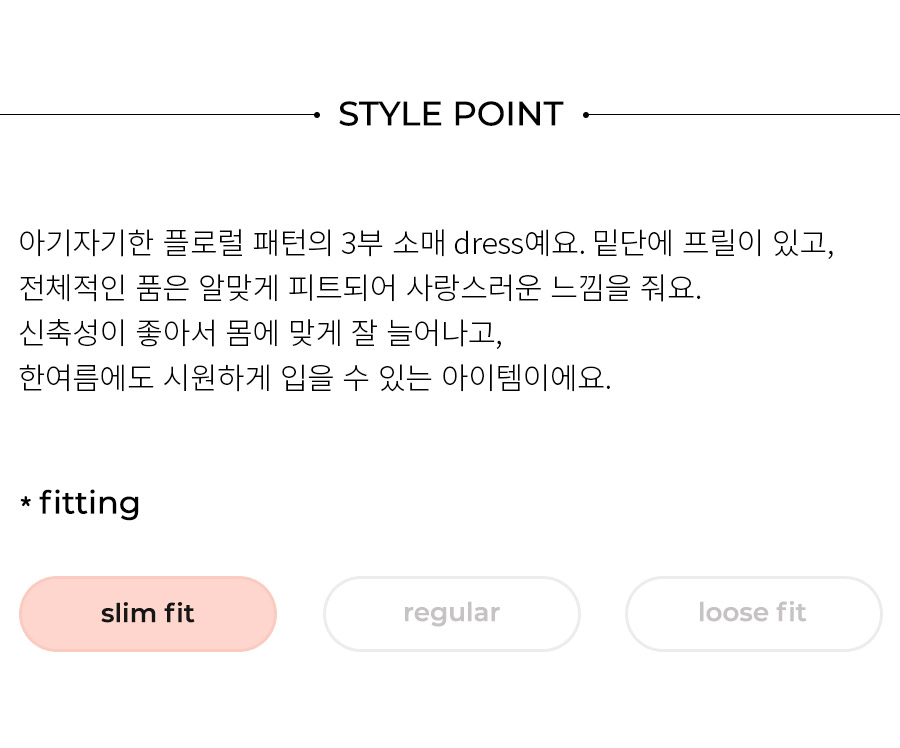Click the horizontal rule left of heading
This screenshot has height=748, width=900.
click(158, 115)
